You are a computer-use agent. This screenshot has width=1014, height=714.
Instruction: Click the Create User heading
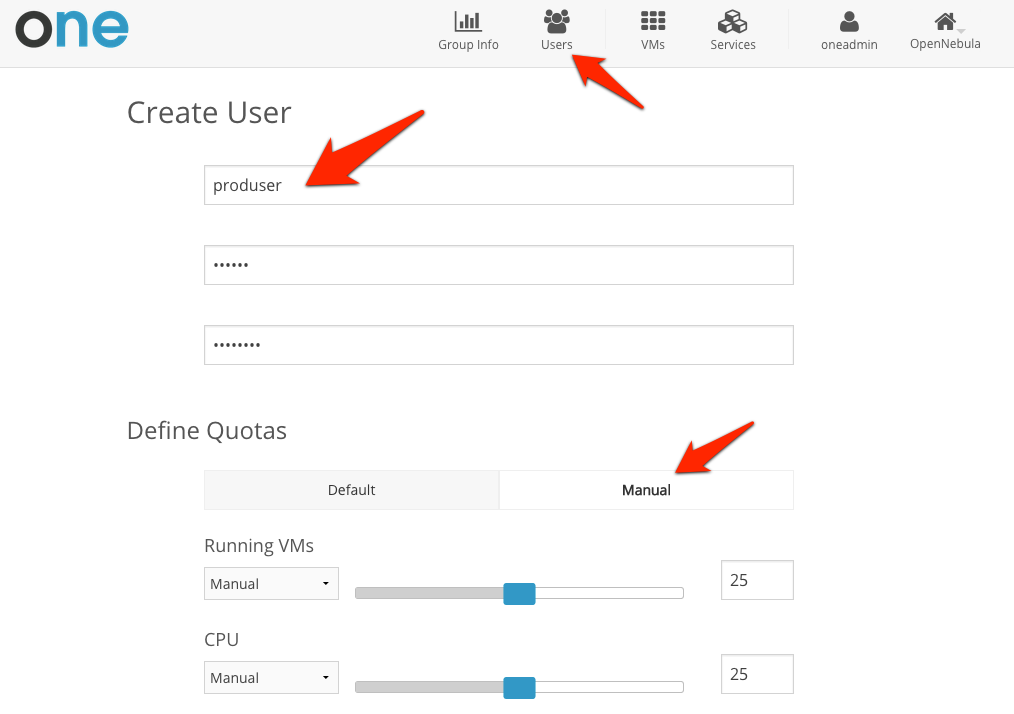click(x=209, y=113)
